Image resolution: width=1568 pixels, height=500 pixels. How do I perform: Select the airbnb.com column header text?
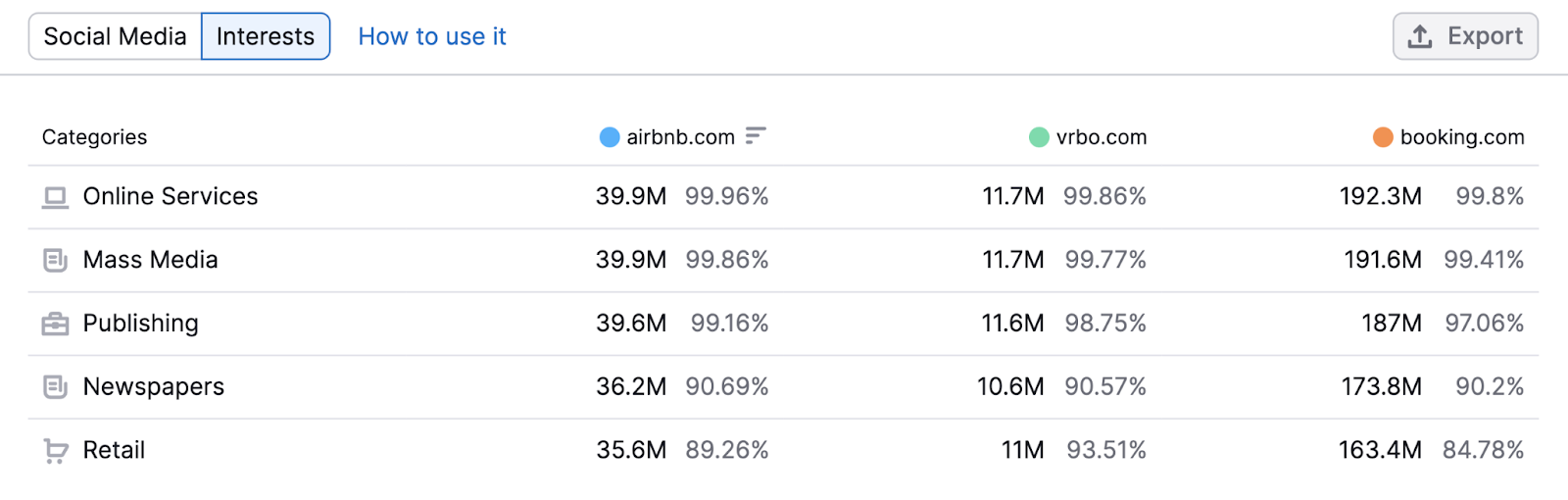click(x=680, y=137)
